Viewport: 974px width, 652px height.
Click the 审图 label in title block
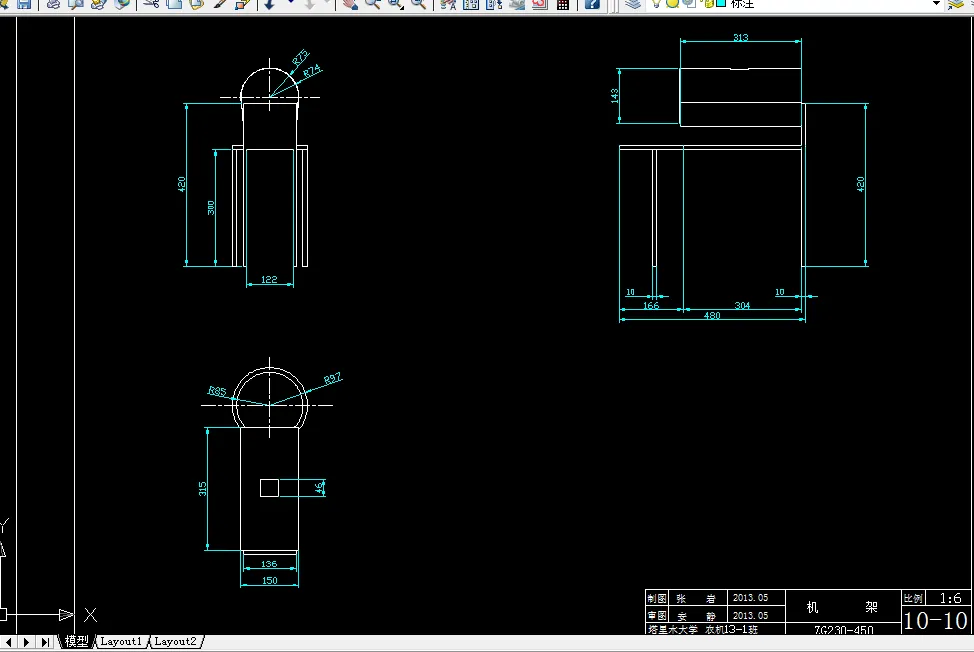[657, 615]
